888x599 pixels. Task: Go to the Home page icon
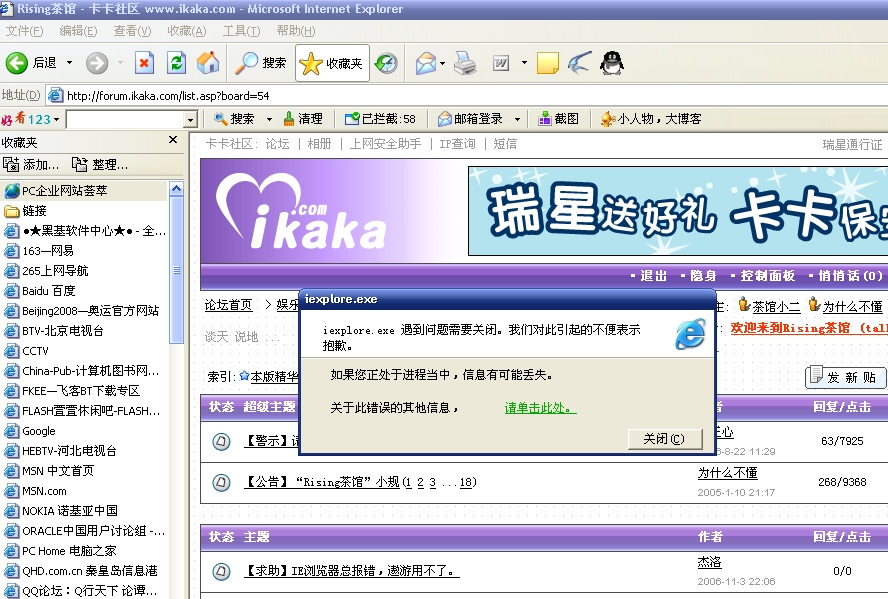(x=208, y=63)
